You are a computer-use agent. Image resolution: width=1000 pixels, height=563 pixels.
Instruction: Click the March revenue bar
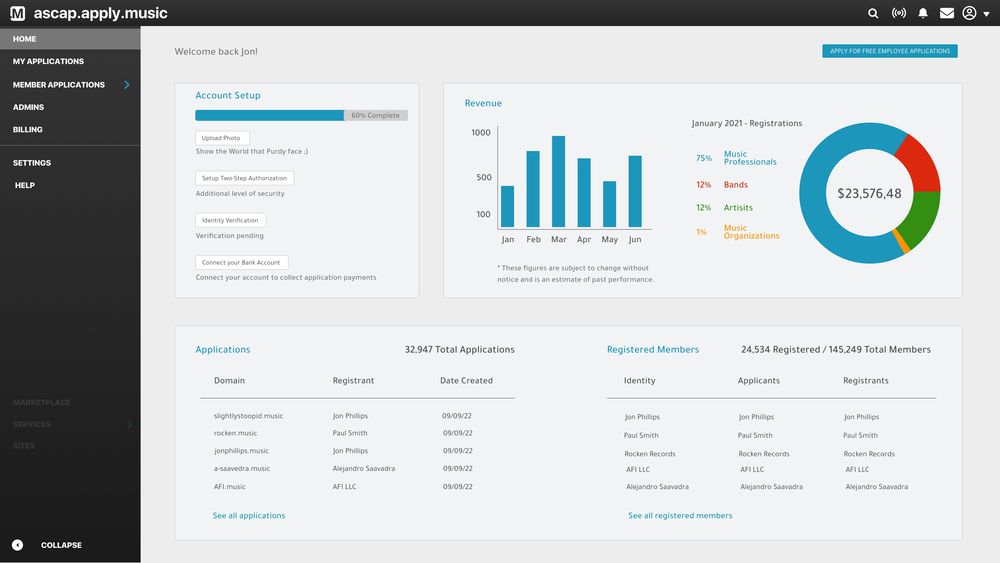pos(558,181)
